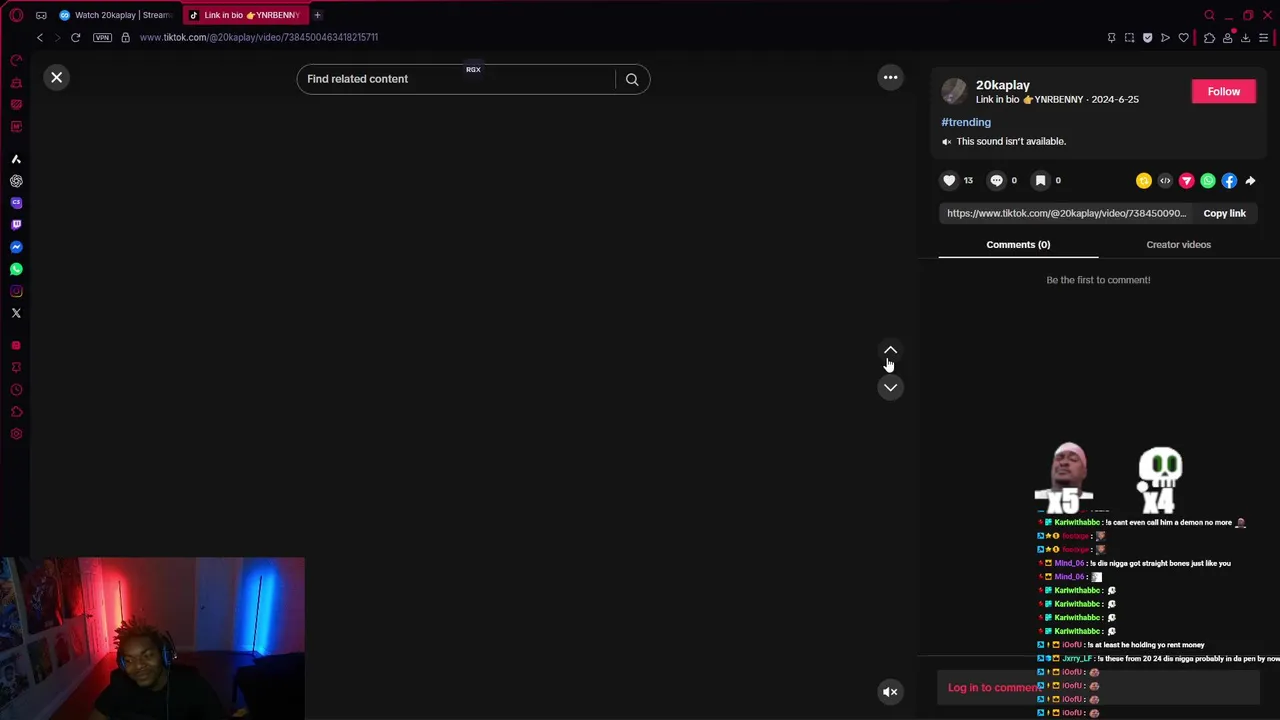Open the ad blocker shield icon
Viewport: 1280px width, 720px height.
tap(1147, 38)
